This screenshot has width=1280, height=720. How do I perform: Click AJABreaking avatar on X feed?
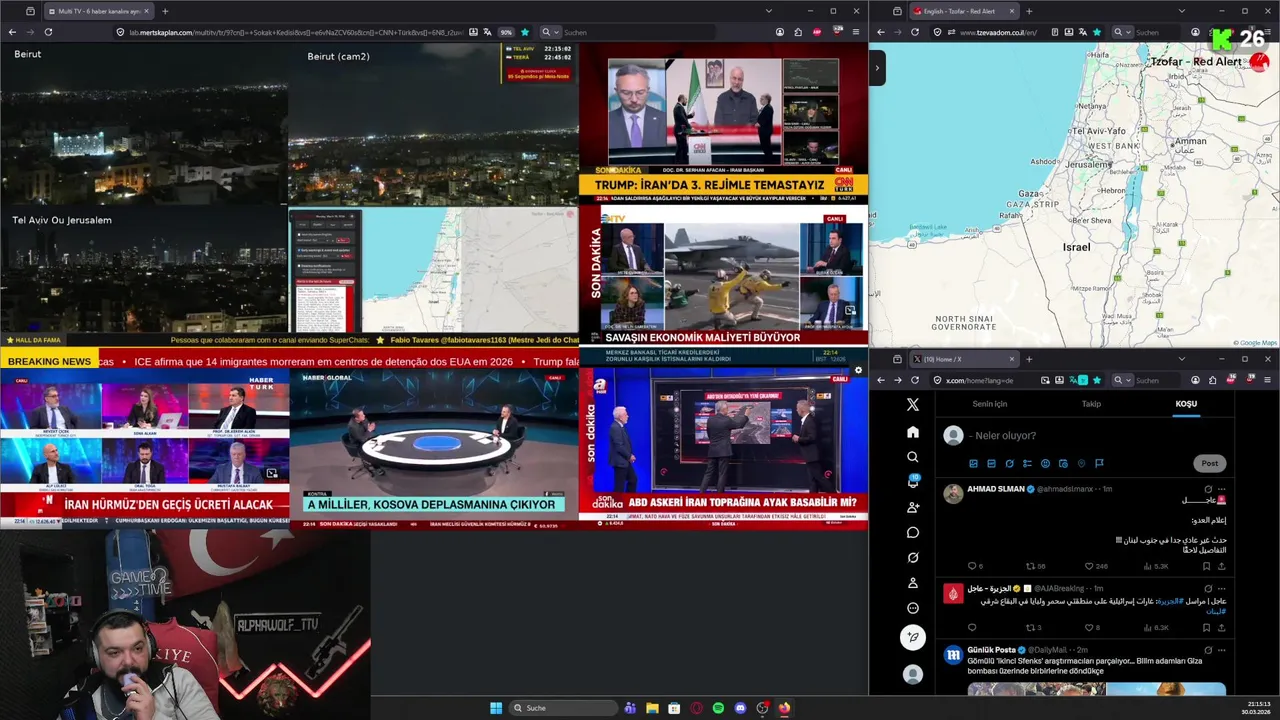pos(953,594)
